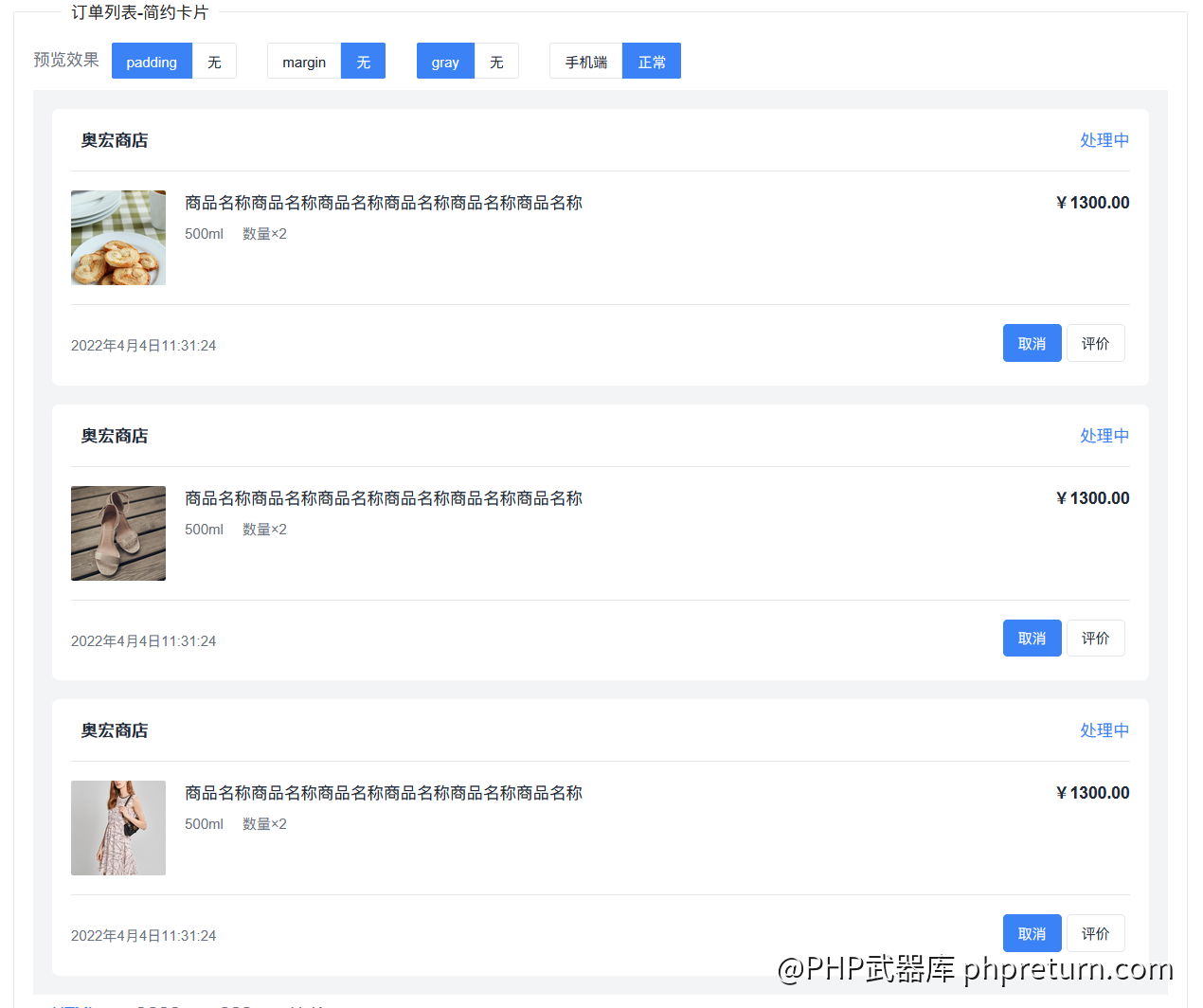
Task: Click 处理中 status on first order
Action: [1104, 140]
